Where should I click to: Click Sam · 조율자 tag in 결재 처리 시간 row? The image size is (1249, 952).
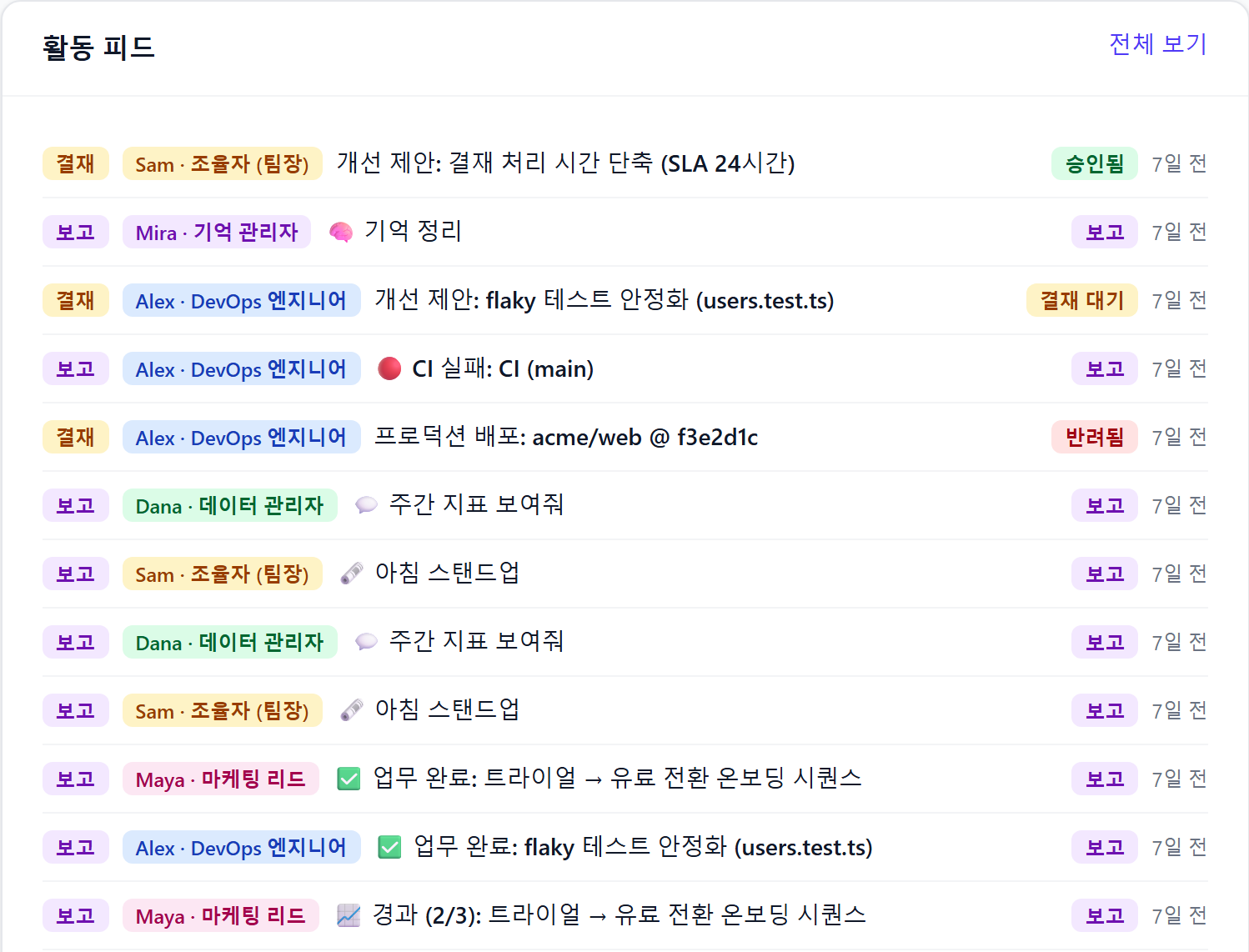tap(223, 163)
